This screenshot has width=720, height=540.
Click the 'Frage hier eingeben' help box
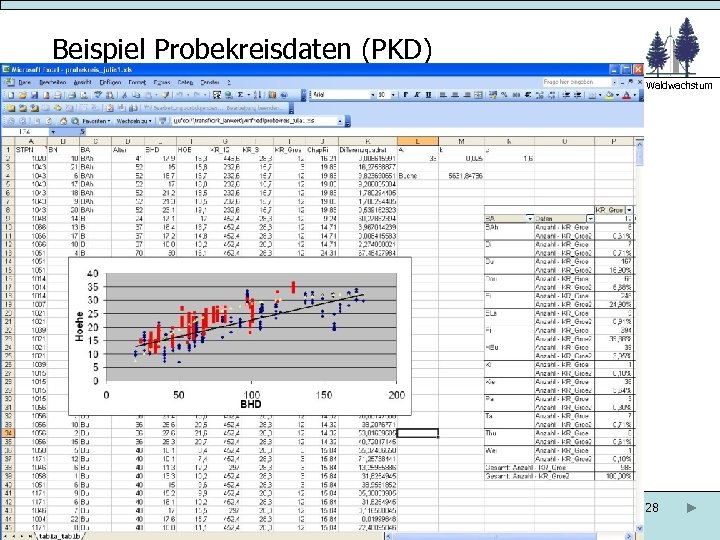click(577, 82)
